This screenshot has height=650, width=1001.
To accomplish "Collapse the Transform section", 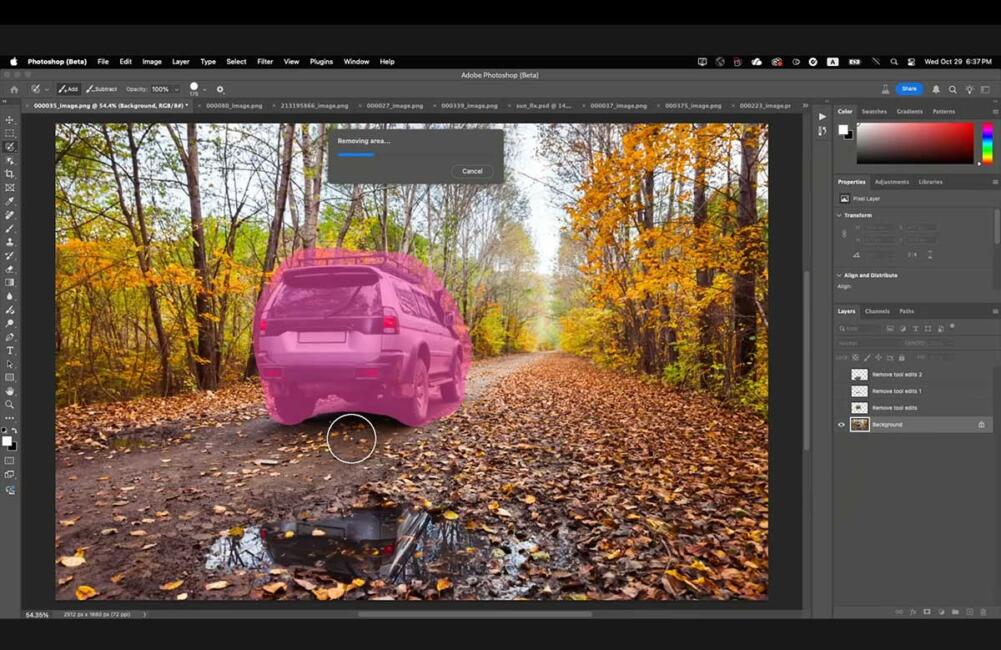I will point(839,215).
